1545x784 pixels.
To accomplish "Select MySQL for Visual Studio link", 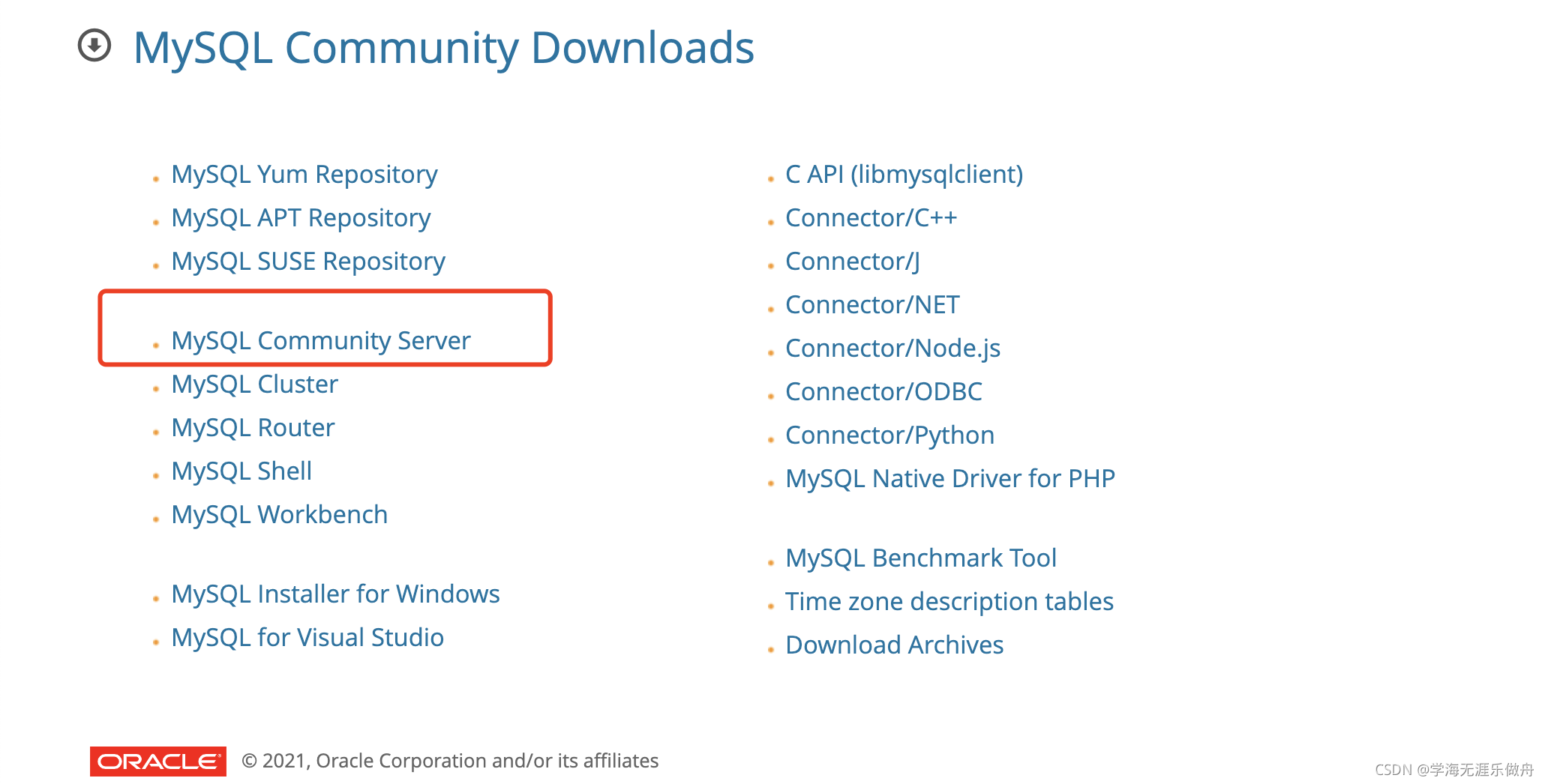I will pyautogui.click(x=307, y=638).
